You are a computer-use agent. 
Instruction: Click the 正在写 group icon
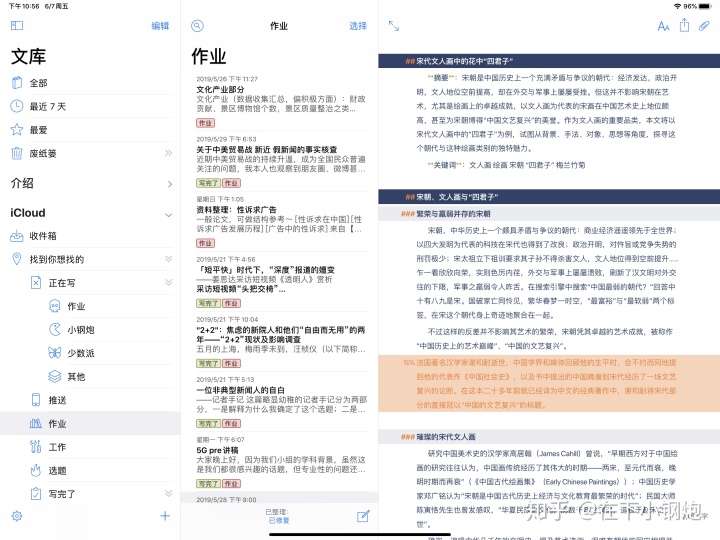(36, 282)
